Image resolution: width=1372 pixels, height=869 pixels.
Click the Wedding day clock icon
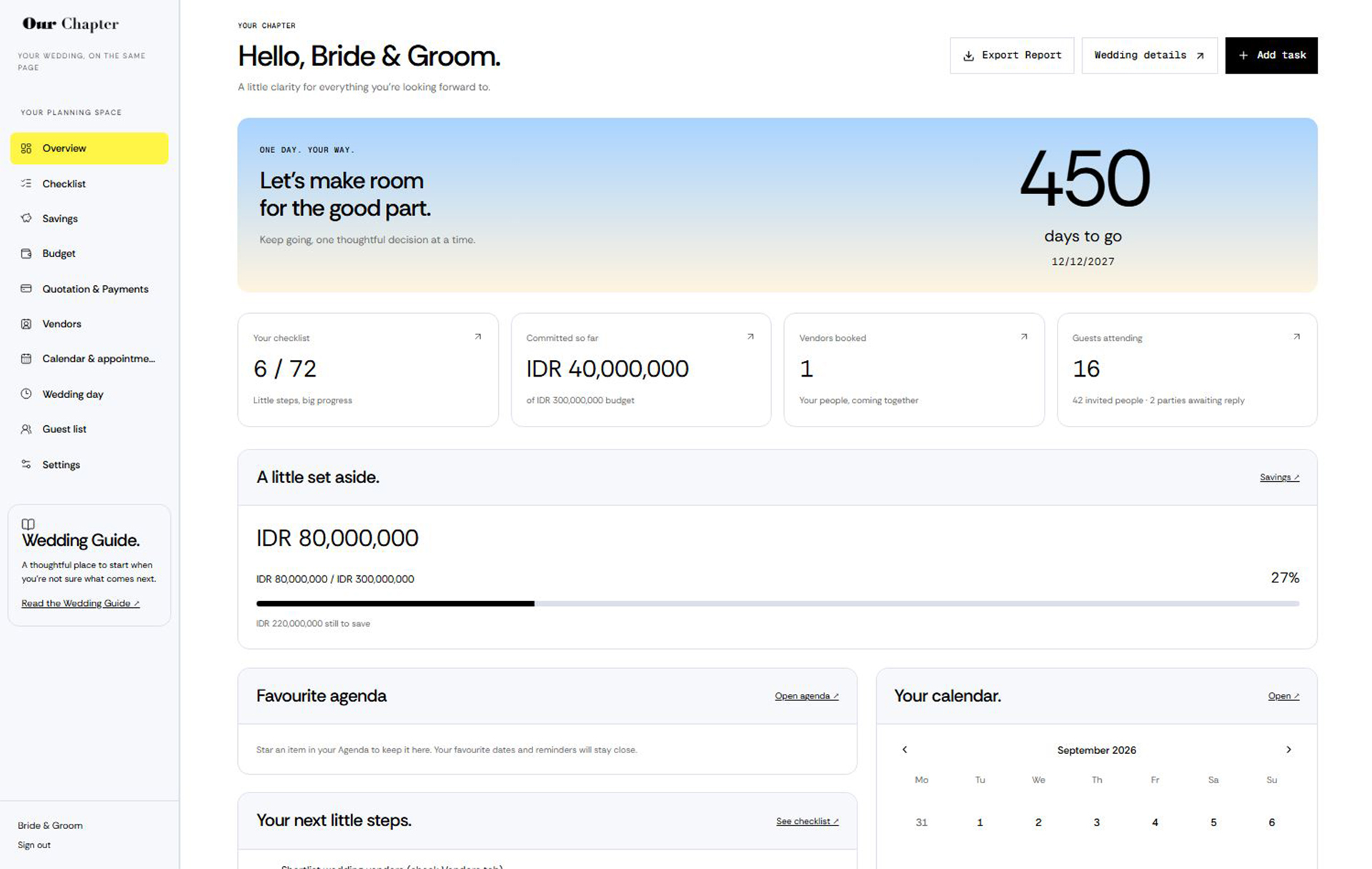[26, 394]
